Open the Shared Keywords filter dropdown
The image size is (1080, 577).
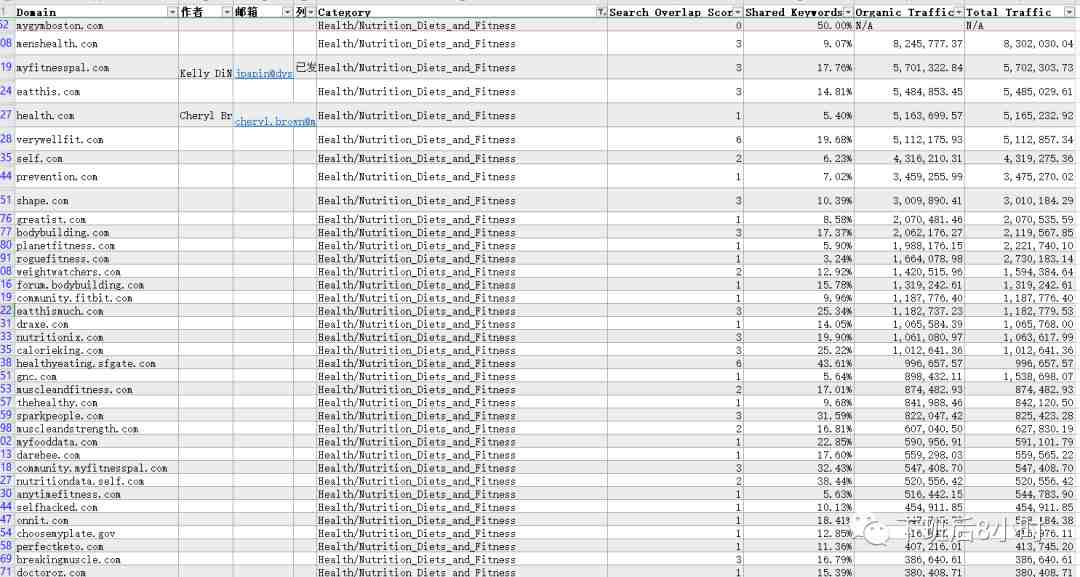click(x=849, y=12)
